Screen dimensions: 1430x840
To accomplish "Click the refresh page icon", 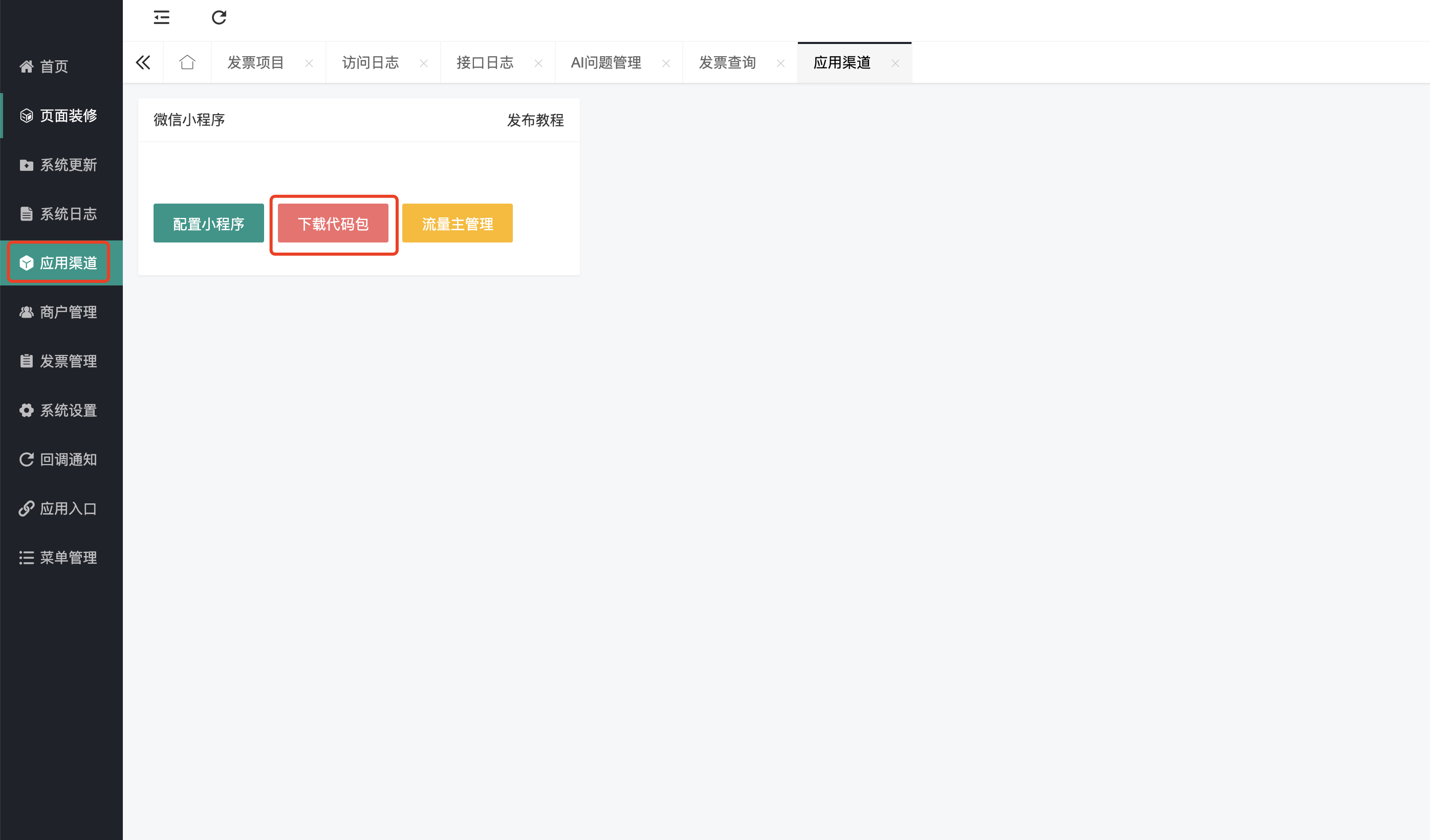I will tap(219, 17).
